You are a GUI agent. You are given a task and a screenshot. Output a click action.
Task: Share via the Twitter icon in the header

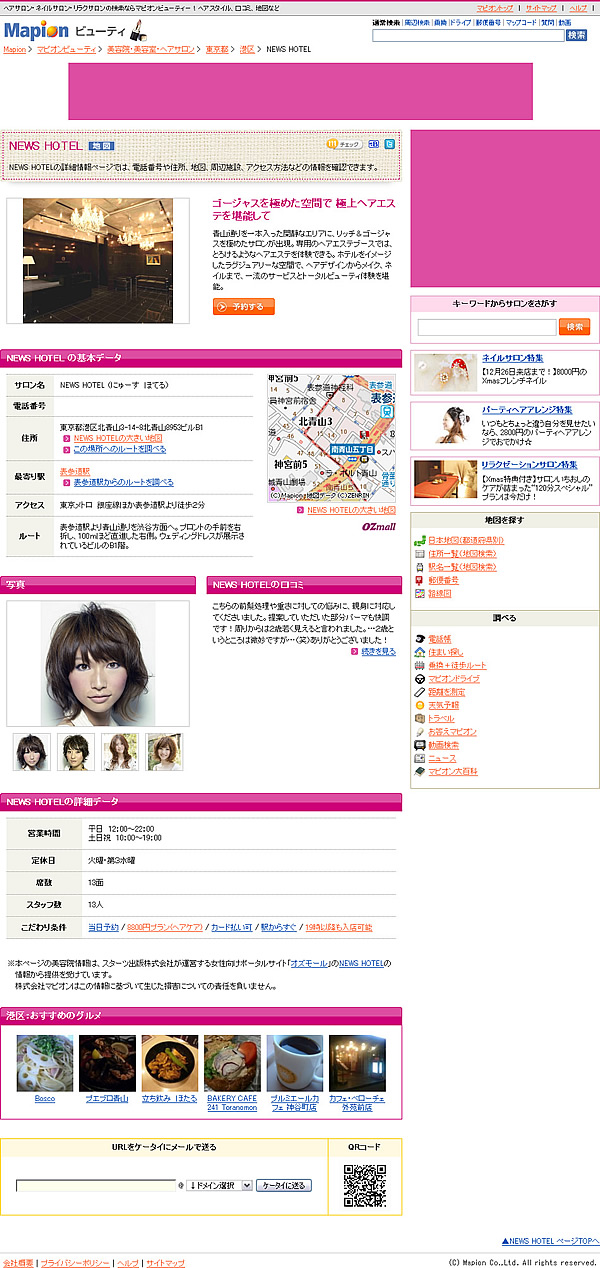pos(390,144)
